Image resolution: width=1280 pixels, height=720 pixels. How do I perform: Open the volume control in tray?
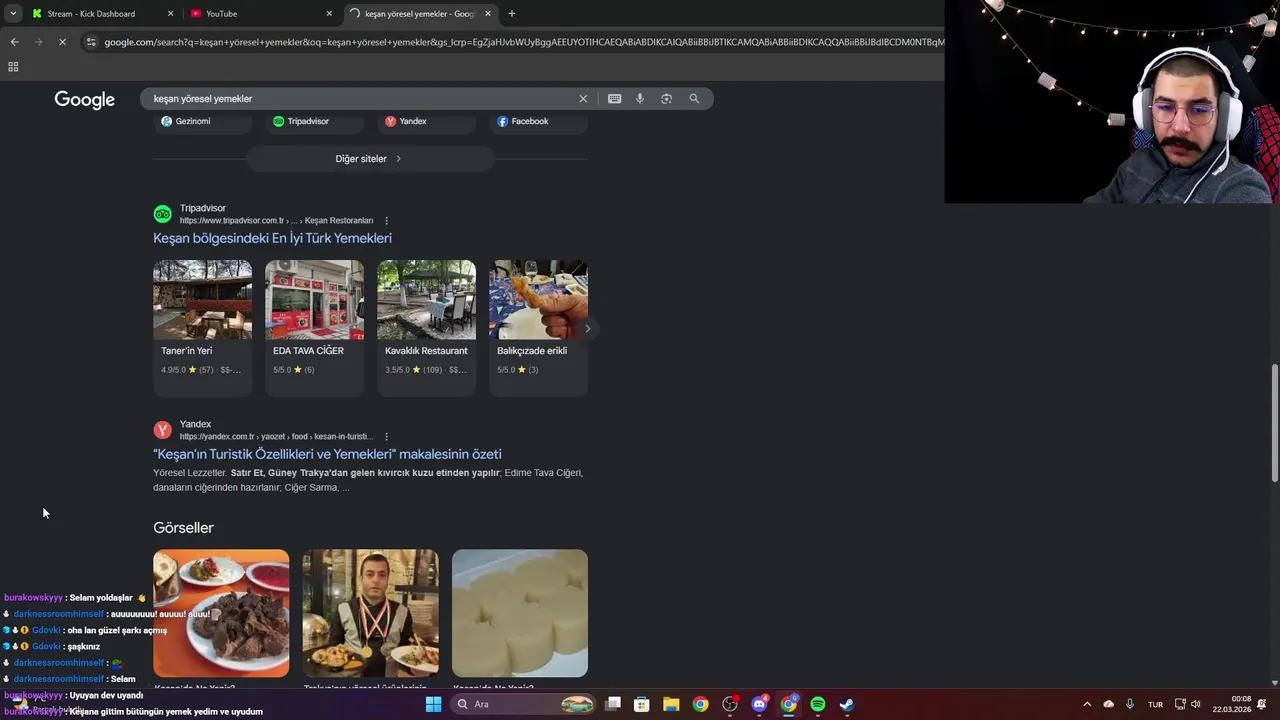click(1196, 704)
